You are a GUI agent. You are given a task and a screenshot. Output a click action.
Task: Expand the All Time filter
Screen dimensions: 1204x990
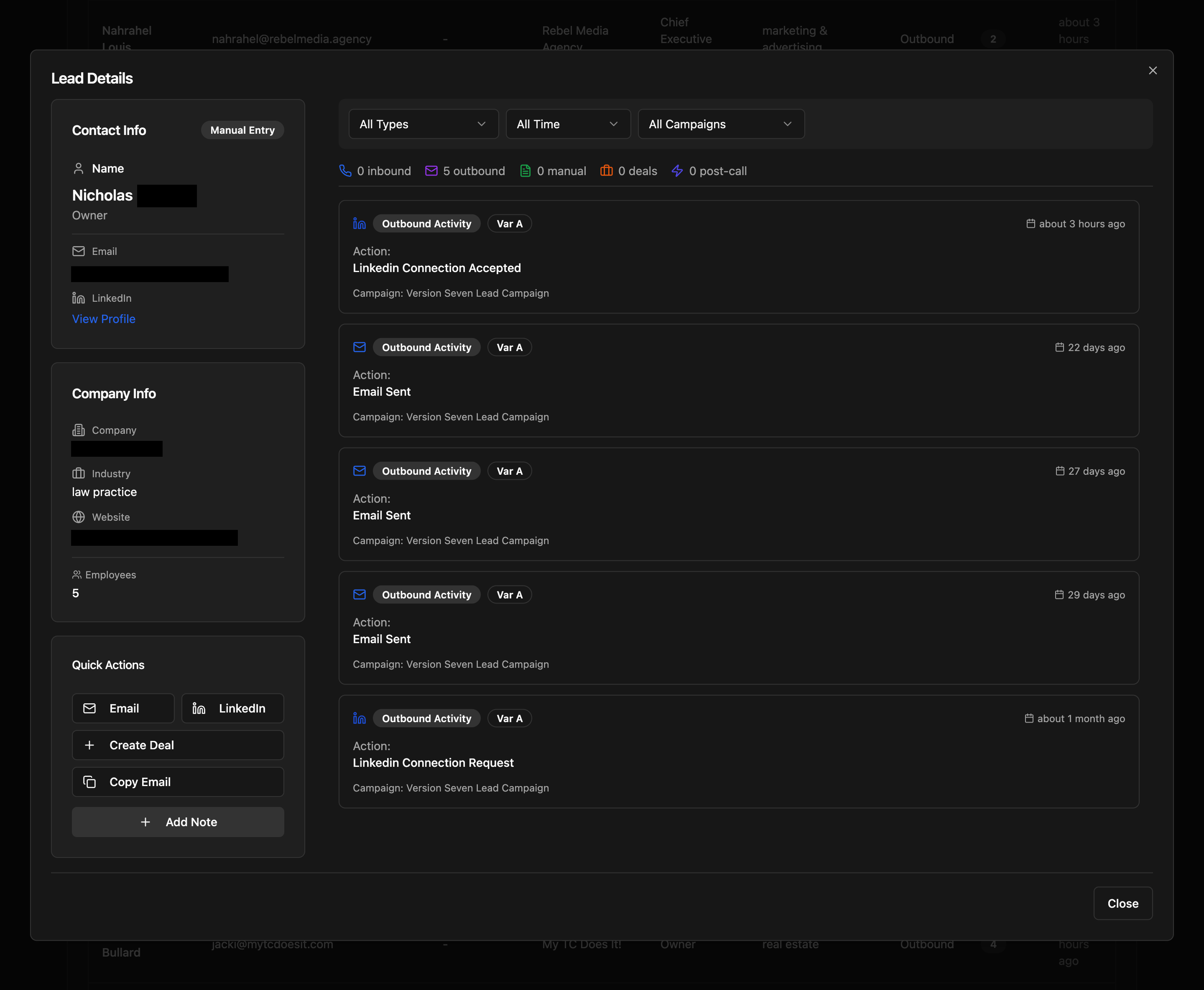tap(567, 124)
